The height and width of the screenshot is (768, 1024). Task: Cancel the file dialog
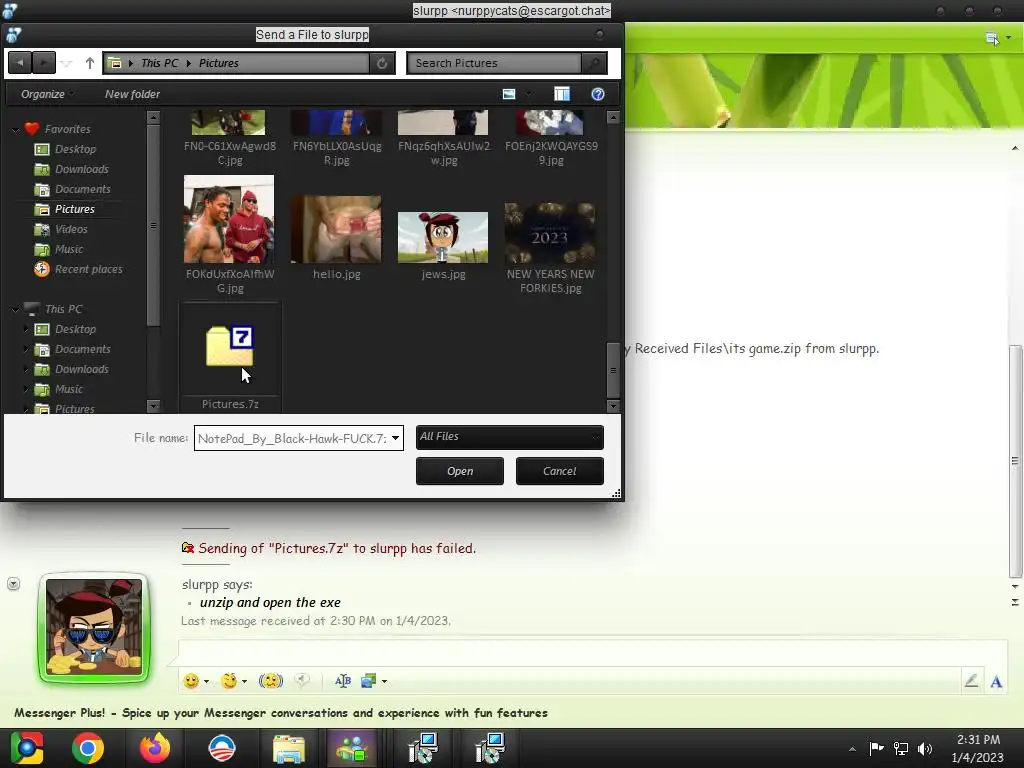560,471
